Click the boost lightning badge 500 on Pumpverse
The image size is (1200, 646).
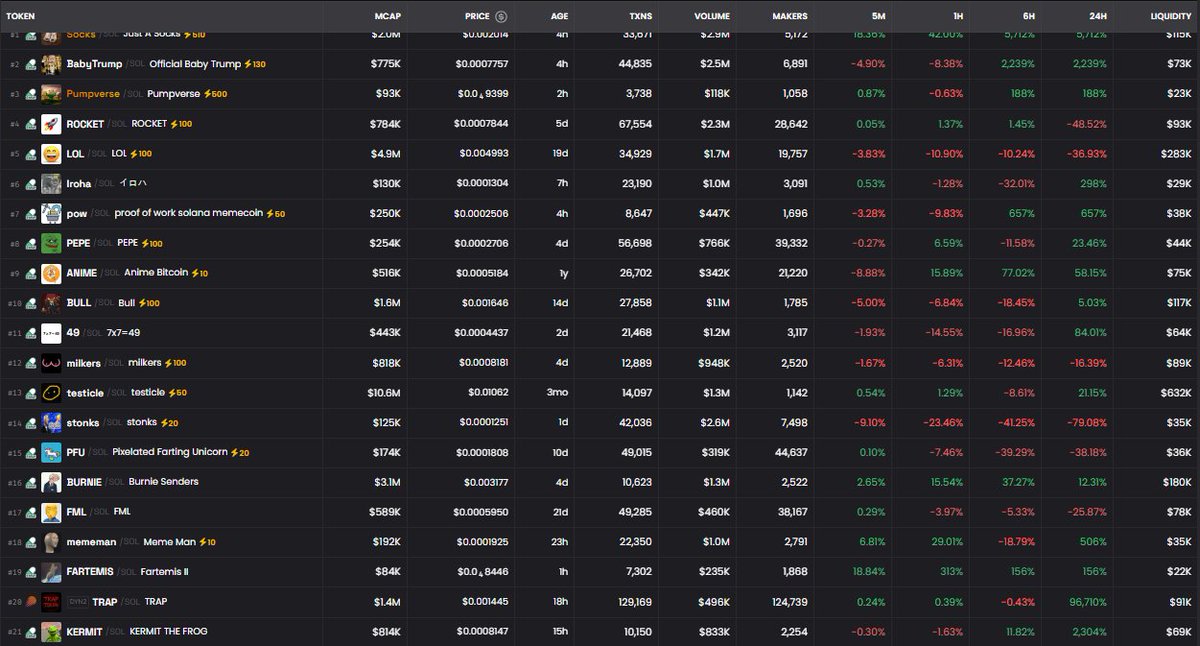[x=217, y=94]
